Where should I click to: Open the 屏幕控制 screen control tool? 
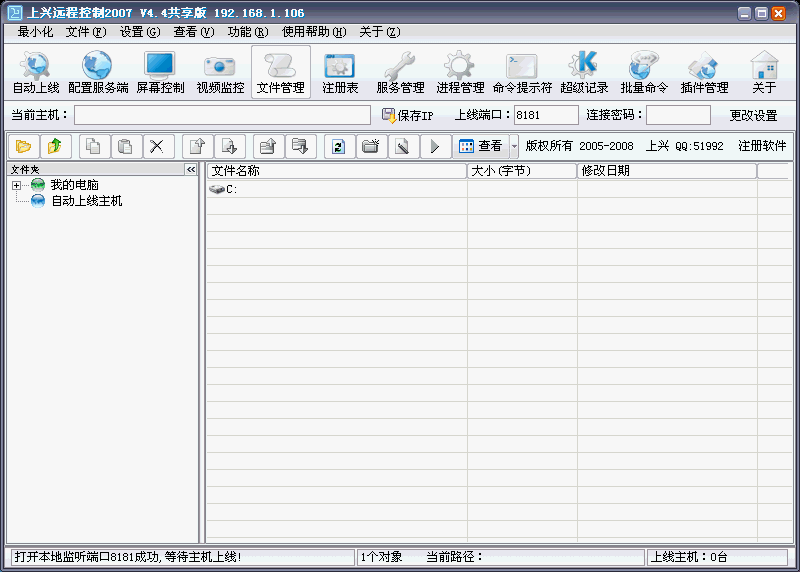160,72
